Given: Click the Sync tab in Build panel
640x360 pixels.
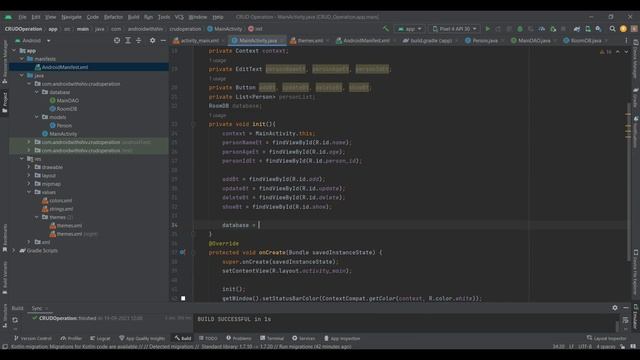Looking at the screenshot, I should click(37, 308).
